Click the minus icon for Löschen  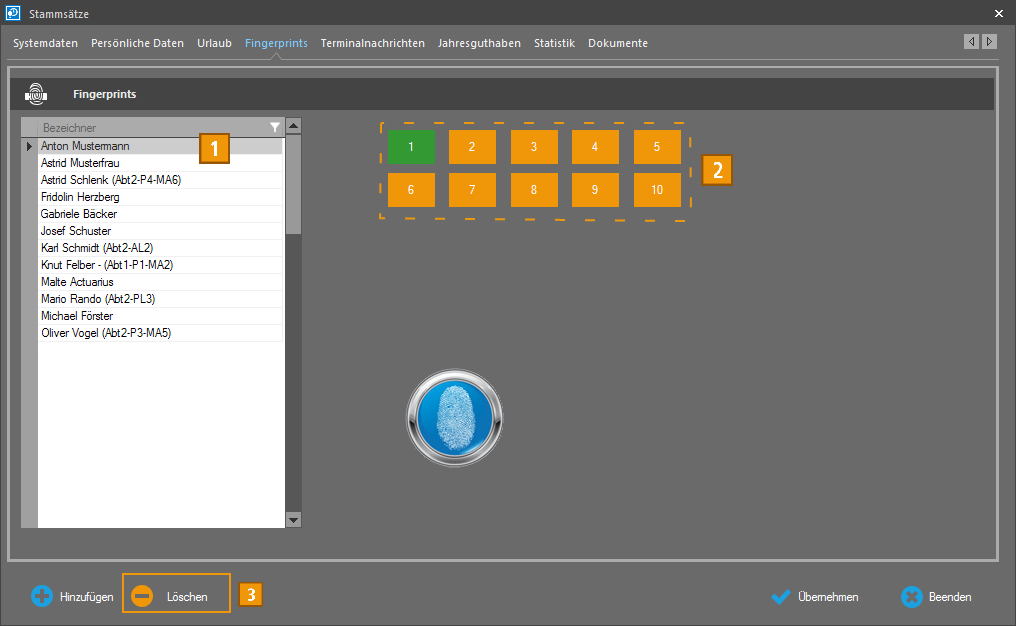[143, 597]
